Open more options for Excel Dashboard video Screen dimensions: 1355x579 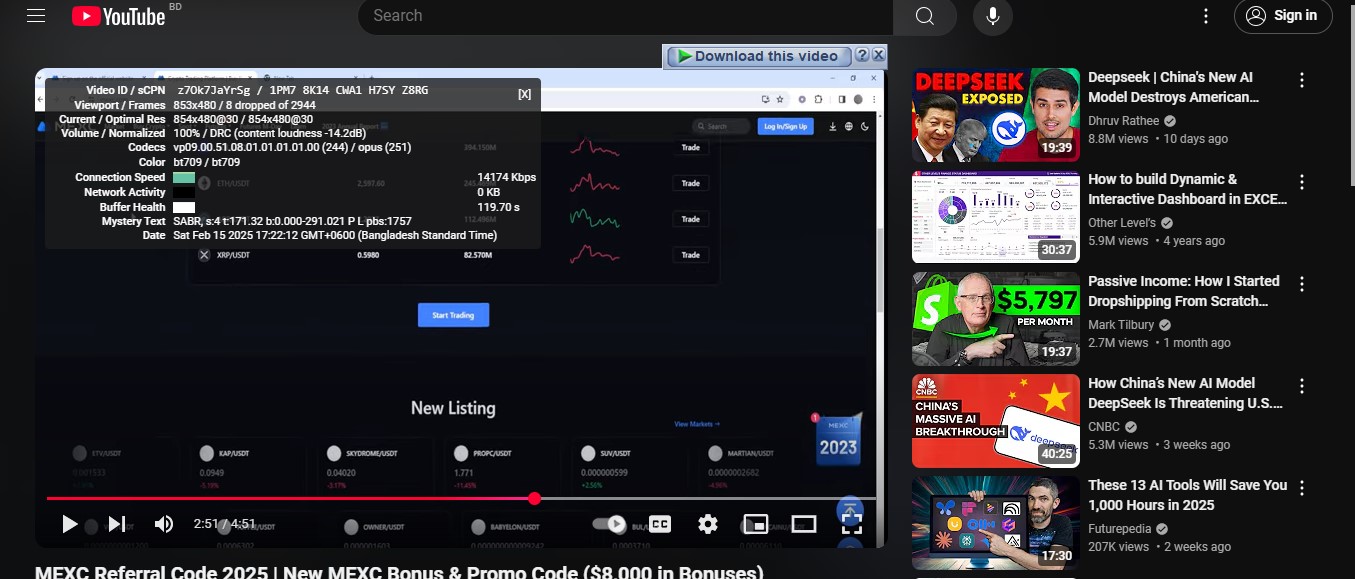[x=1302, y=182]
